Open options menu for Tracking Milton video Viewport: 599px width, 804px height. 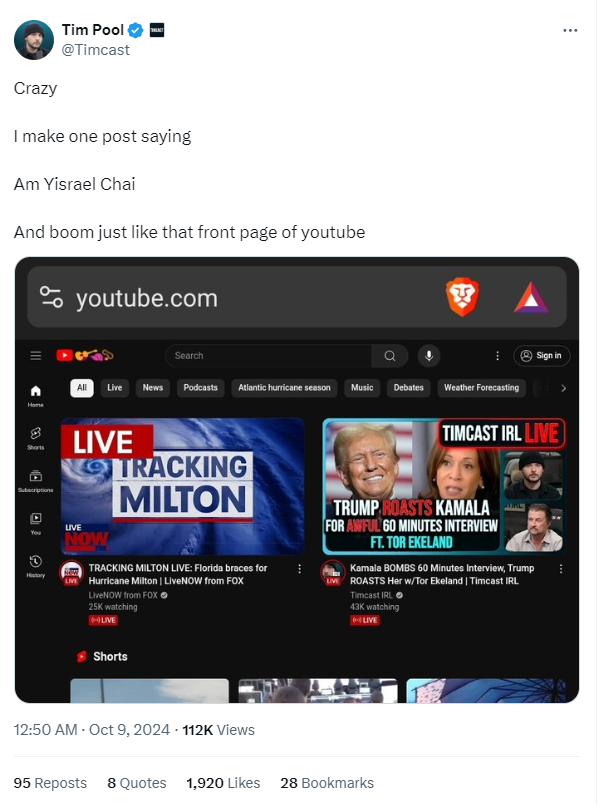[300, 569]
